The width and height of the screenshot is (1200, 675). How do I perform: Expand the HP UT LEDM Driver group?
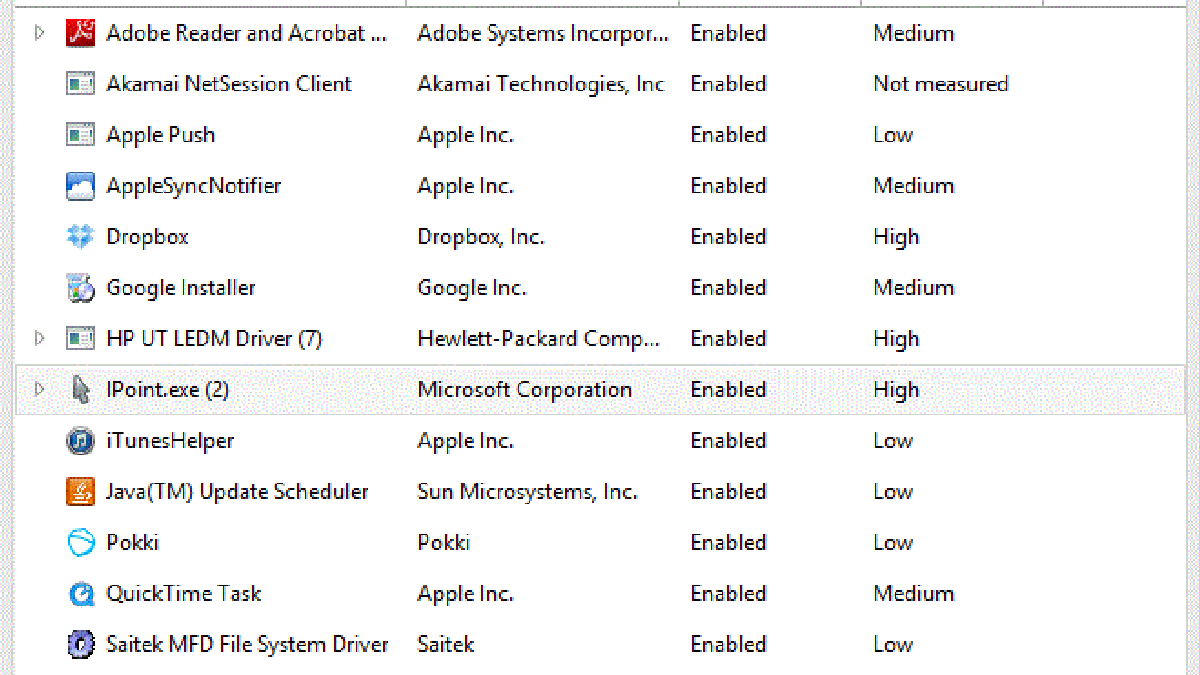pyautogui.click(x=39, y=339)
